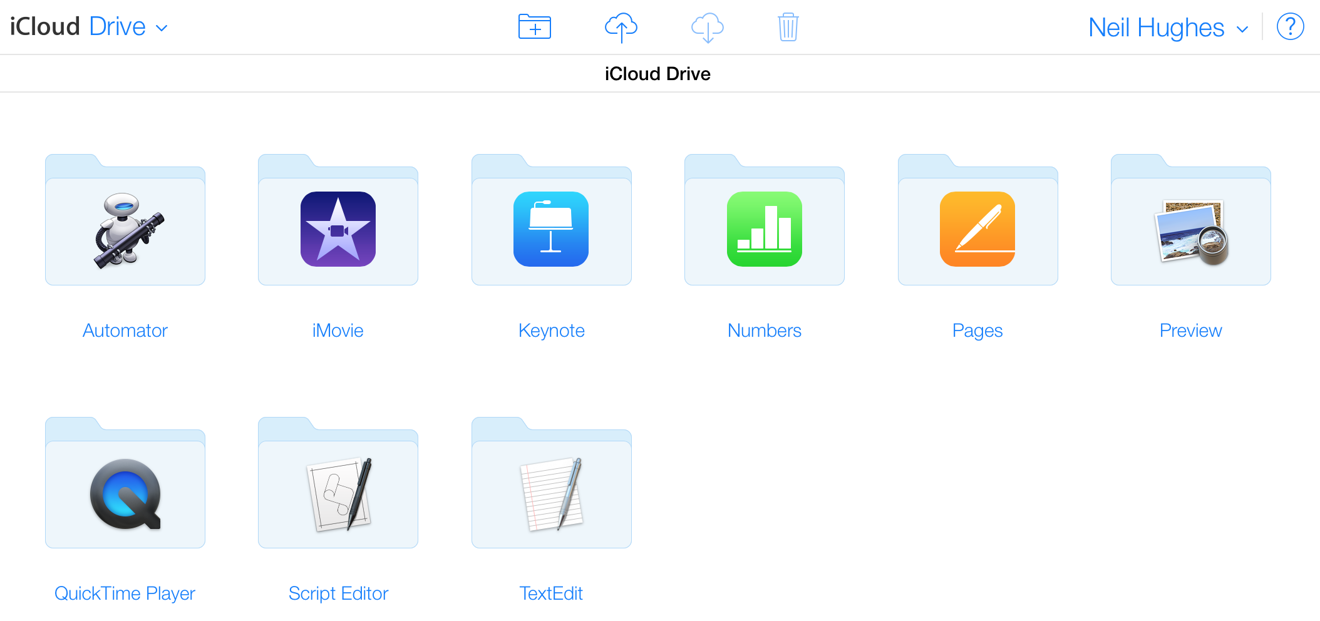This screenshot has width=1320, height=621.
Task: Open the QuickTime Player folder icon
Action: point(125,483)
